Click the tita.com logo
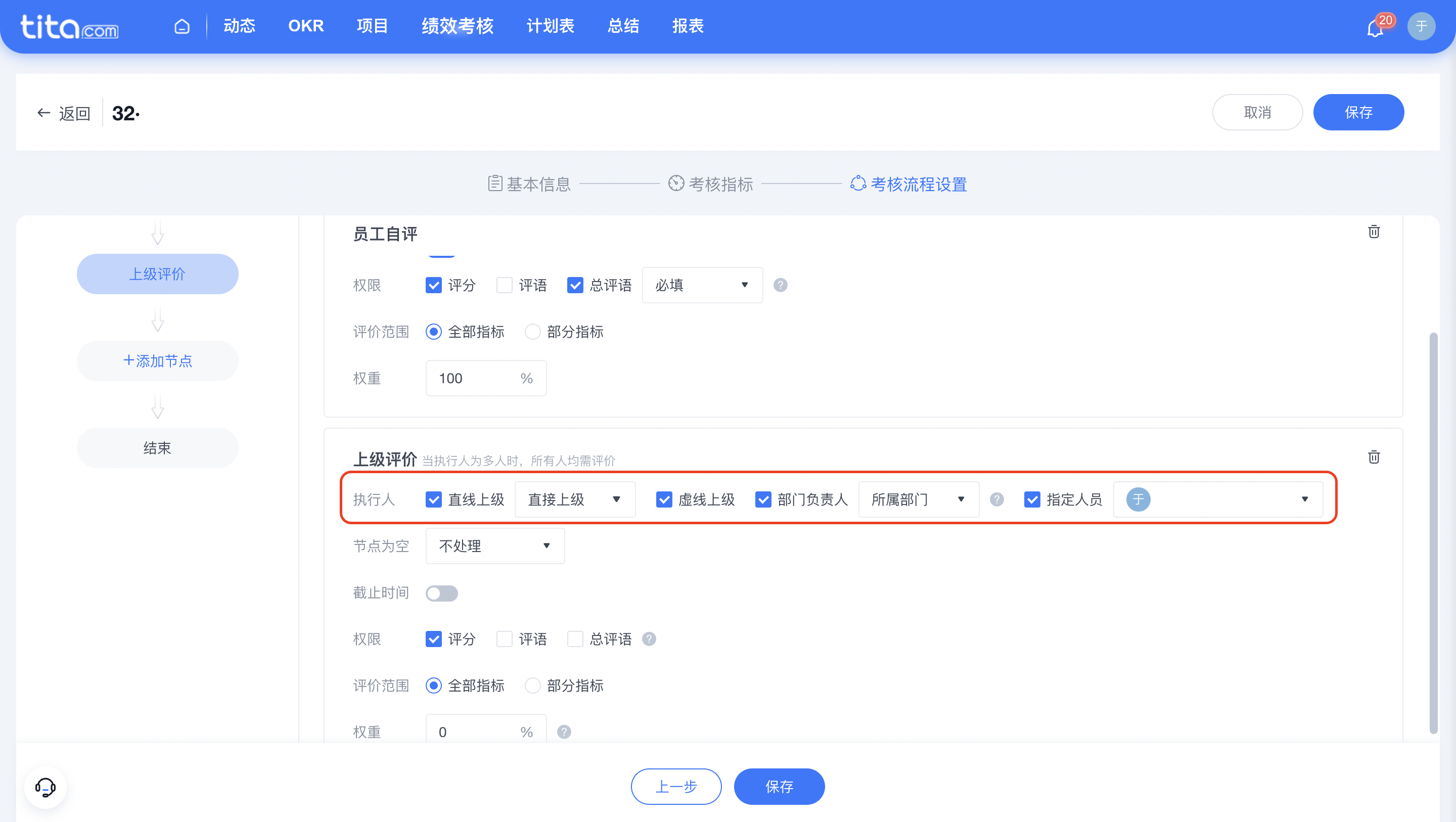The height and width of the screenshot is (822, 1456). point(69,27)
